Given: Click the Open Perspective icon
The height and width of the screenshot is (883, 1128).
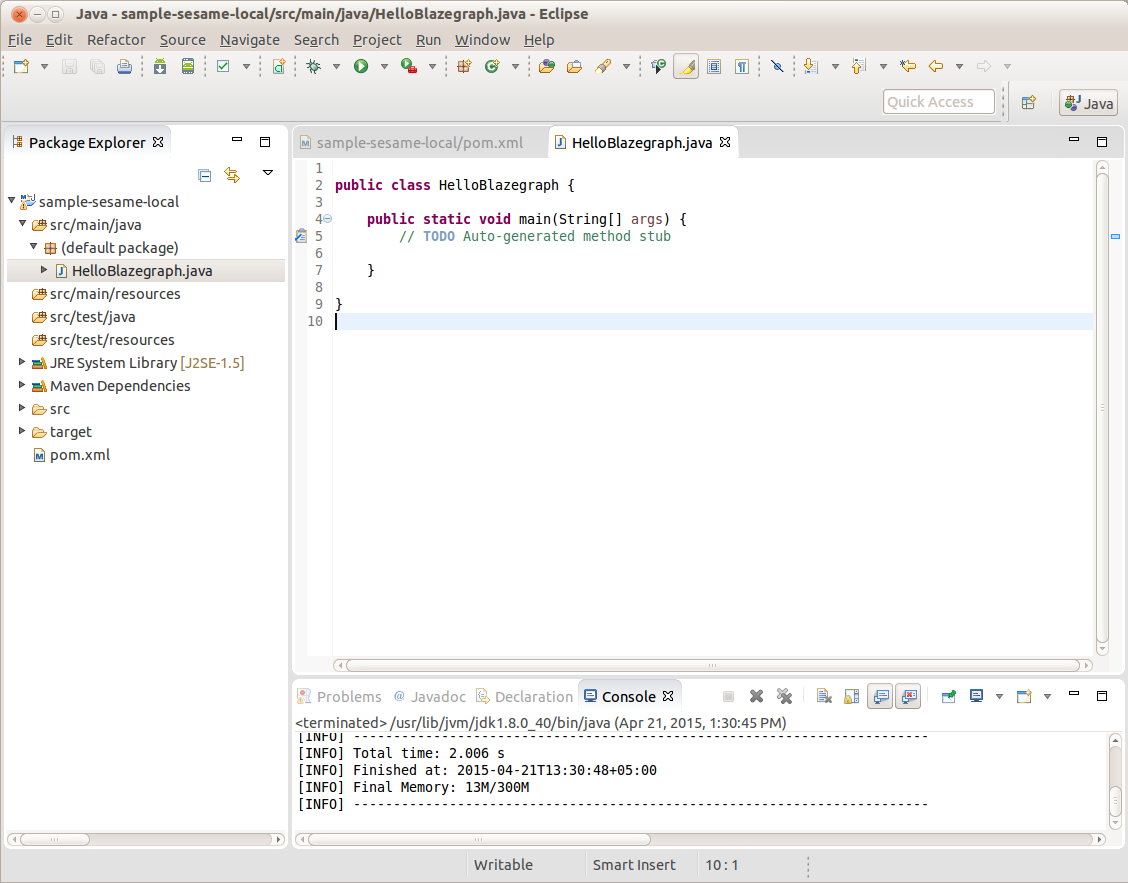Looking at the screenshot, I should 1028,102.
